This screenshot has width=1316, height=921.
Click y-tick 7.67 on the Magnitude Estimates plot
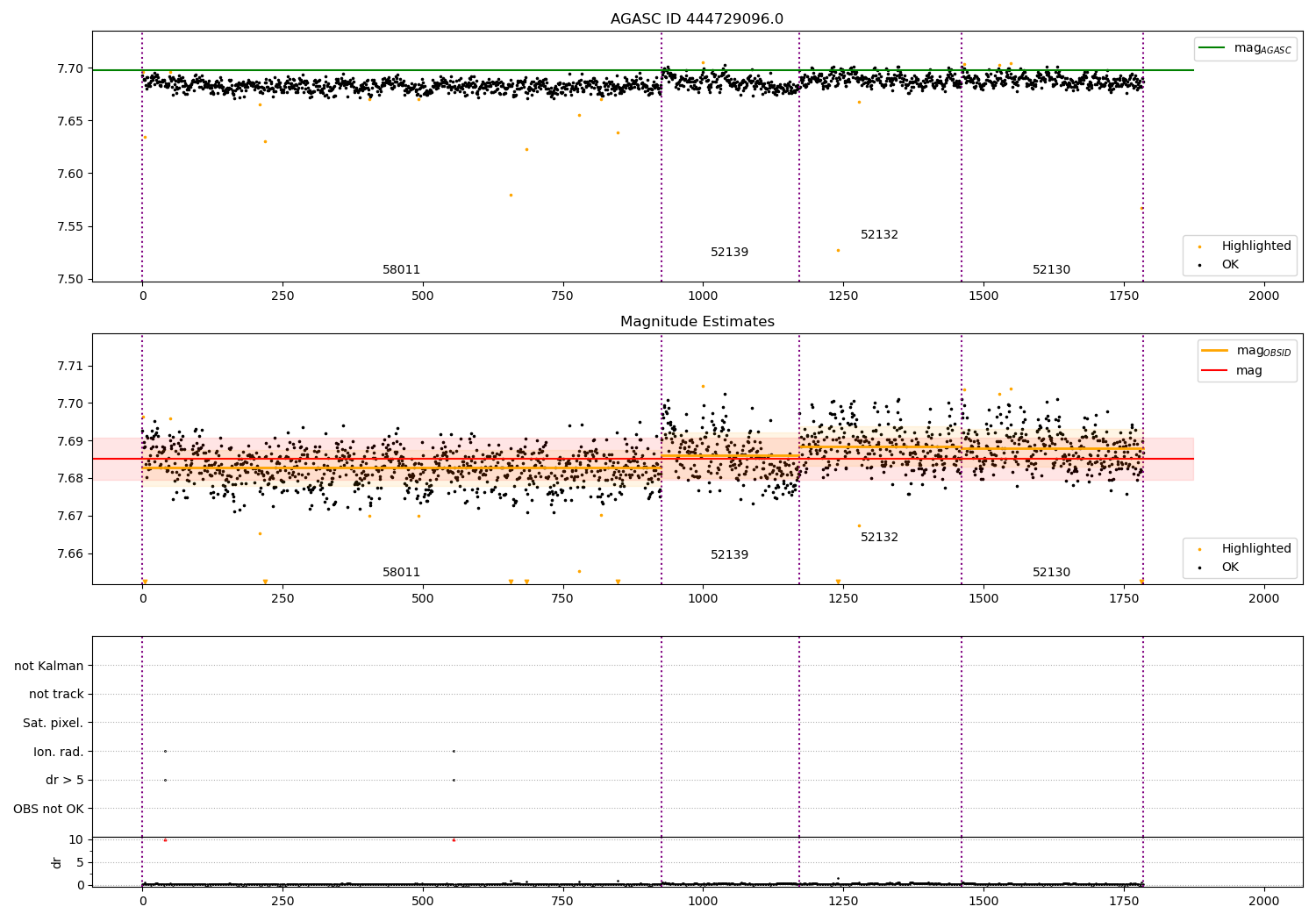click(69, 516)
